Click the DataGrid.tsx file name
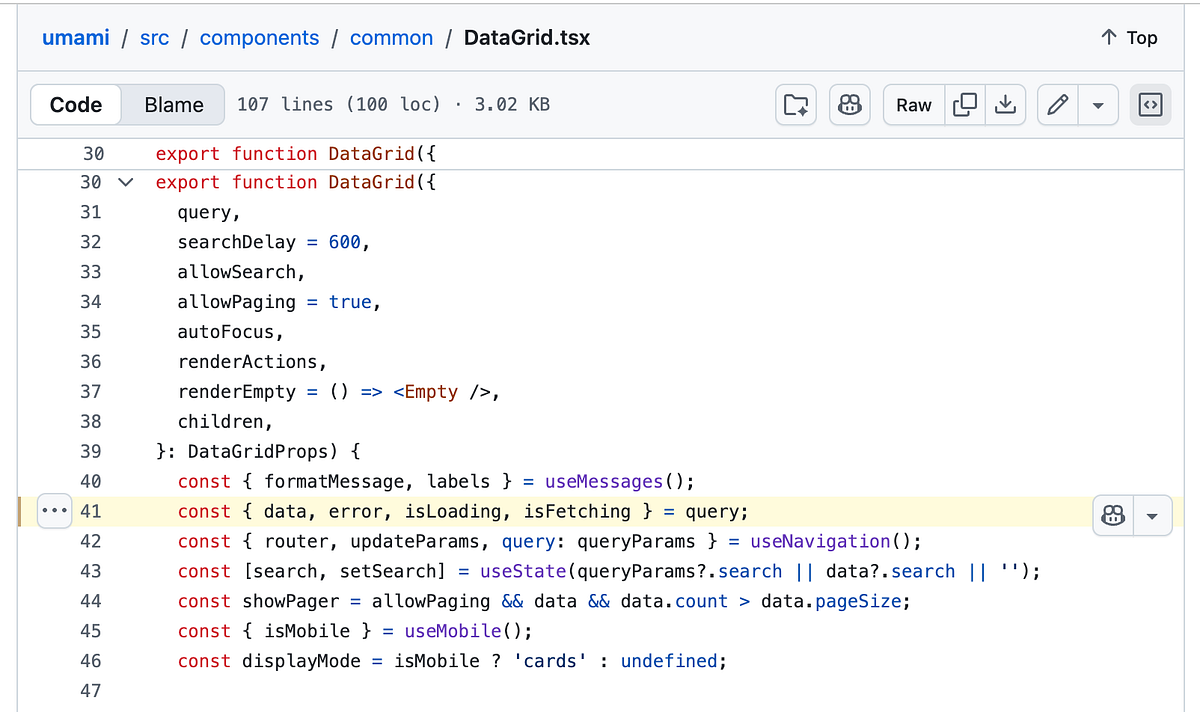The image size is (1200, 712). [527, 38]
